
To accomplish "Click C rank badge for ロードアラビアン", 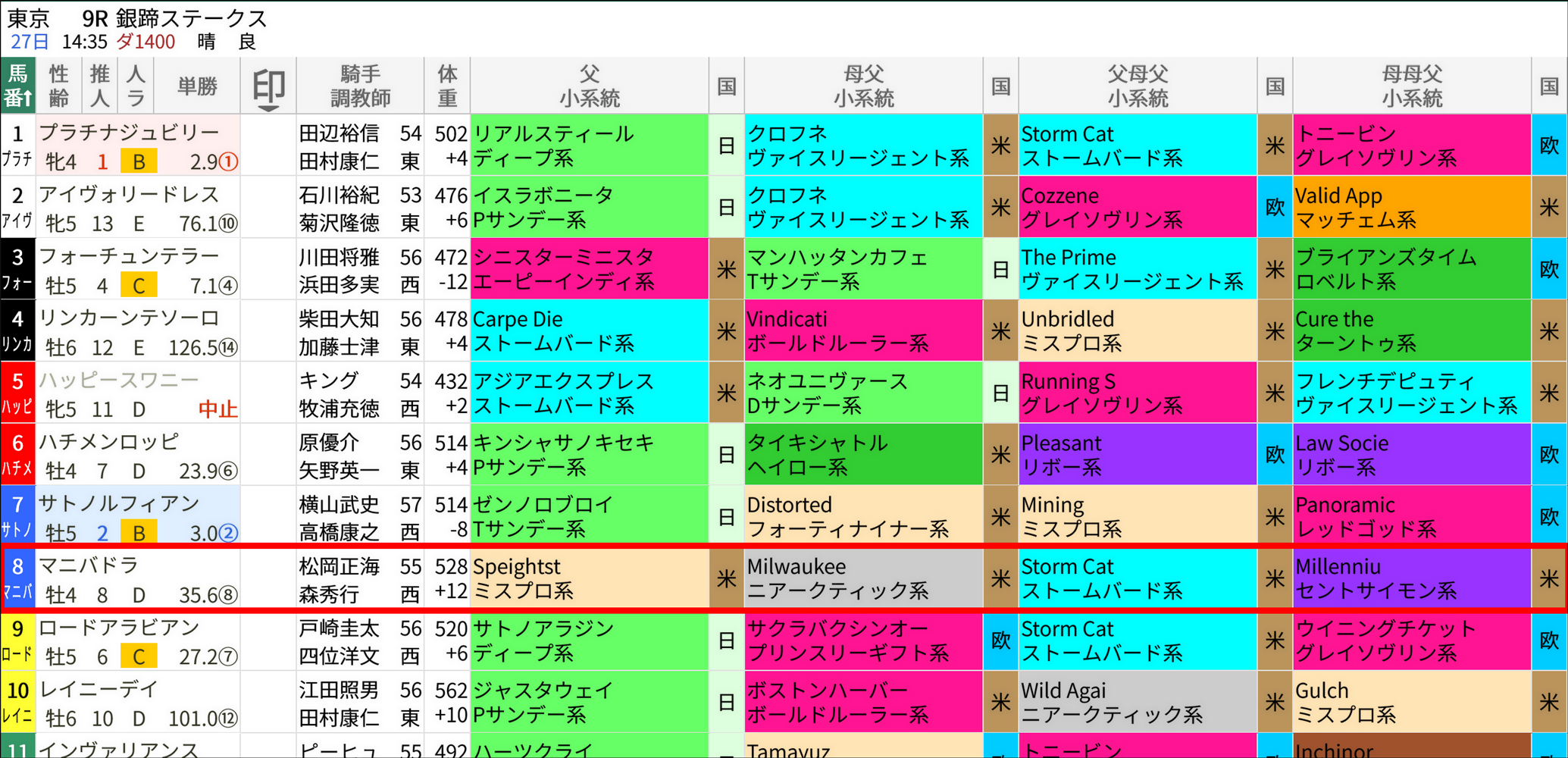I will [139, 656].
